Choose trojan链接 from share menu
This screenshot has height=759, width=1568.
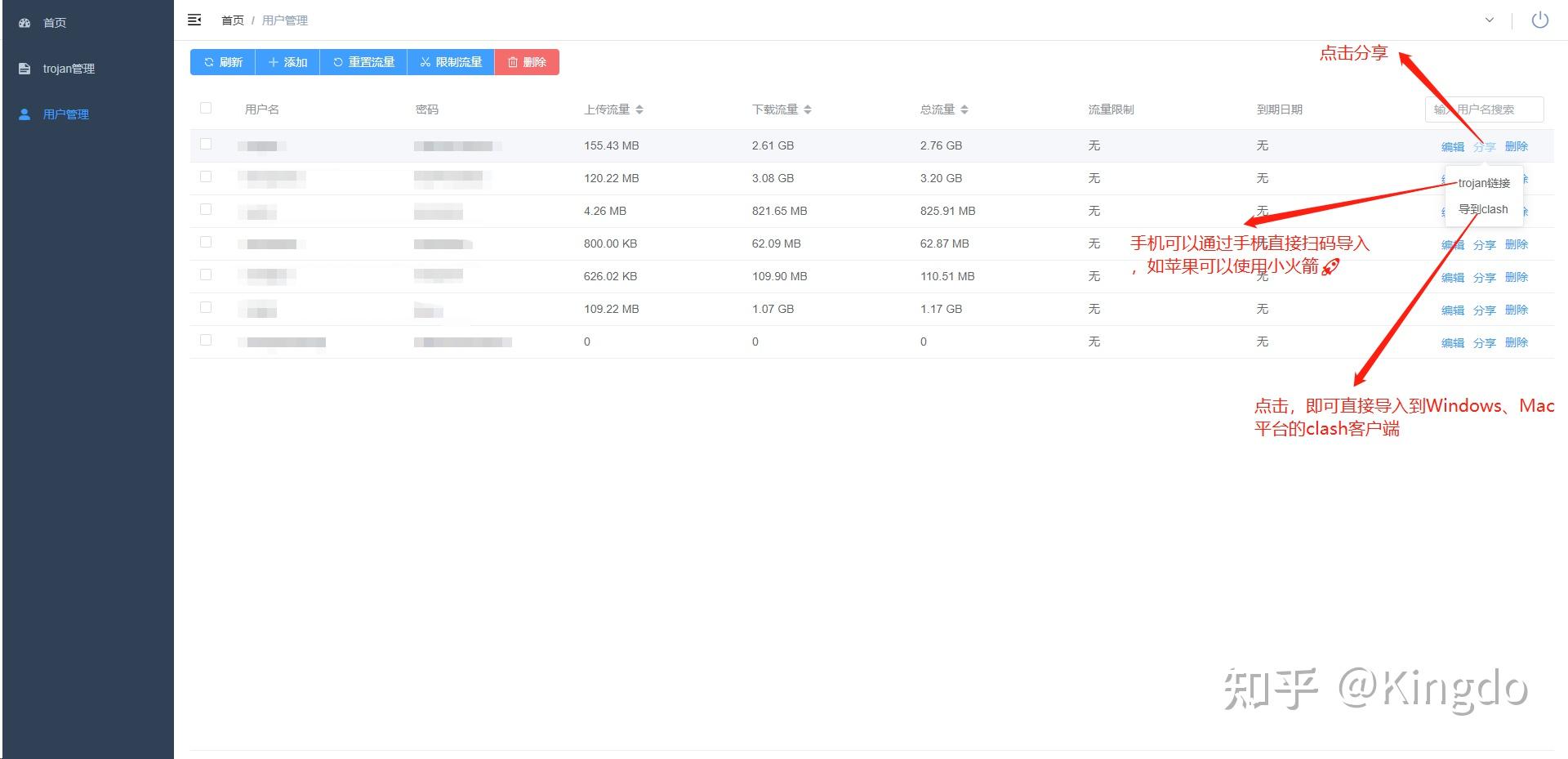1484,183
